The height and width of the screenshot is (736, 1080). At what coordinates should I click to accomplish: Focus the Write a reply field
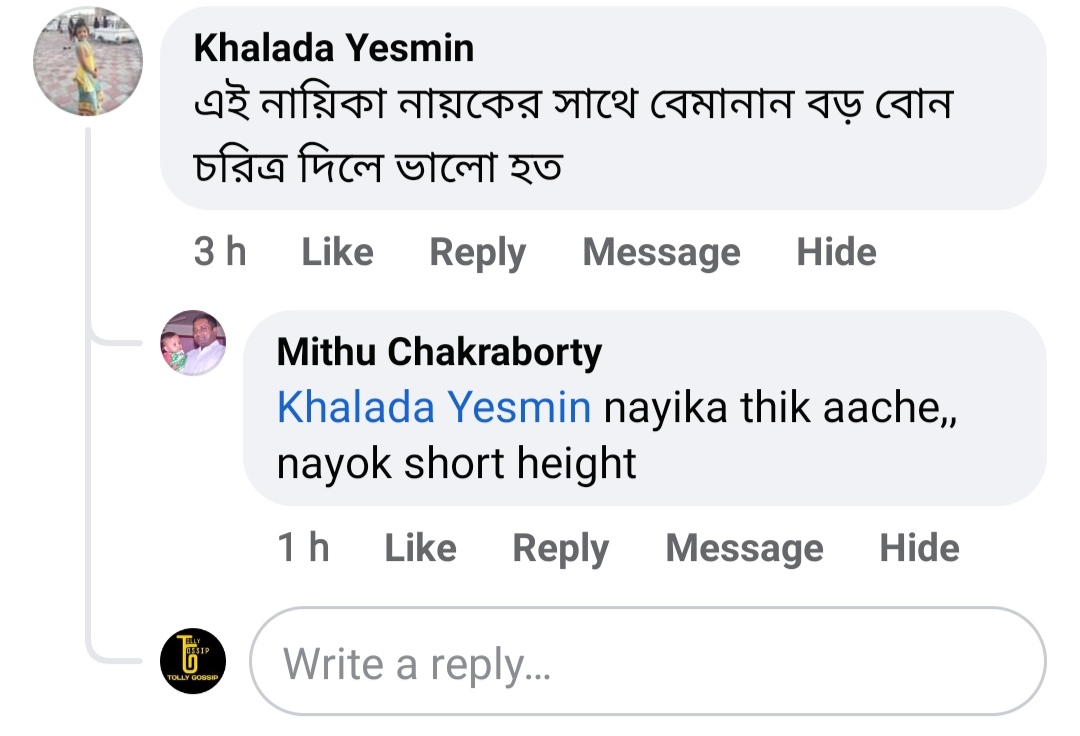click(x=647, y=662)
